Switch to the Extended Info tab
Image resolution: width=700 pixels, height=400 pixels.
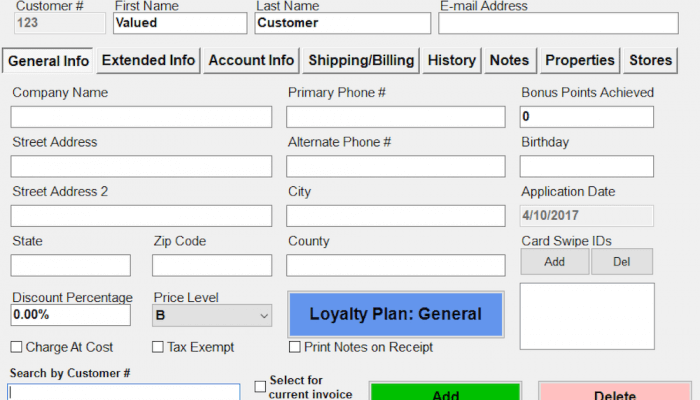click(148, 60)
